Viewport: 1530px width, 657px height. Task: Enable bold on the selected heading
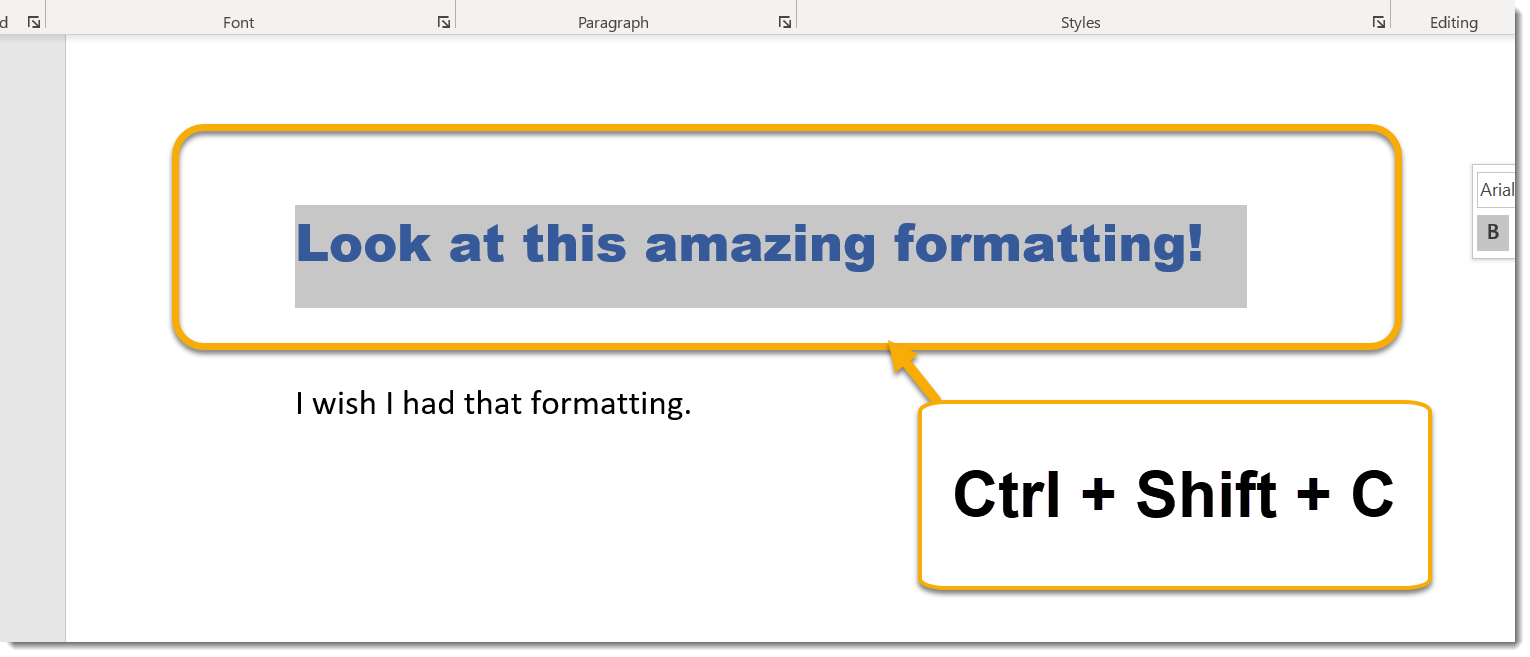pos(1492,232)
